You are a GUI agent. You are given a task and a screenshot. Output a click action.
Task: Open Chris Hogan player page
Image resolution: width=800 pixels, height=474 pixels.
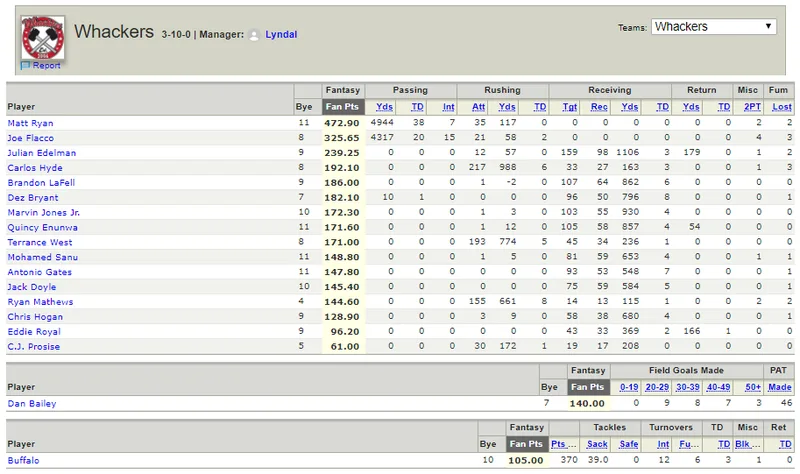tap(35, 317)
